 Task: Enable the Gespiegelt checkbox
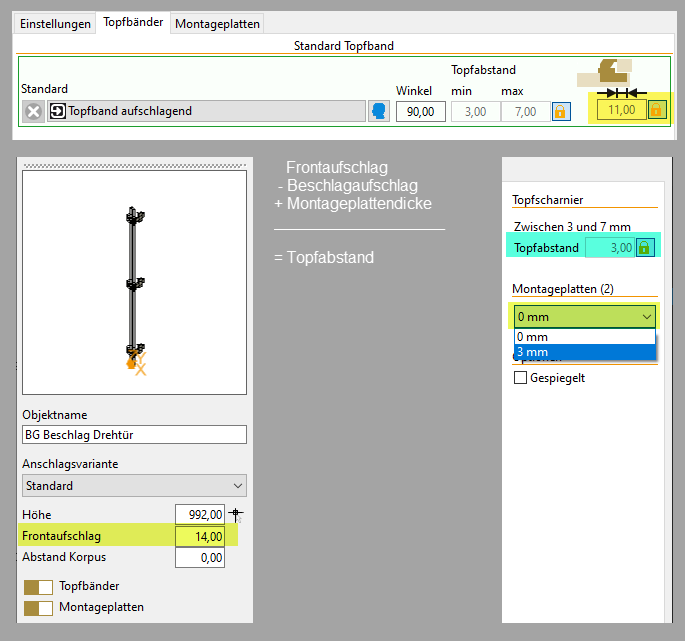(x=520, y=378)
